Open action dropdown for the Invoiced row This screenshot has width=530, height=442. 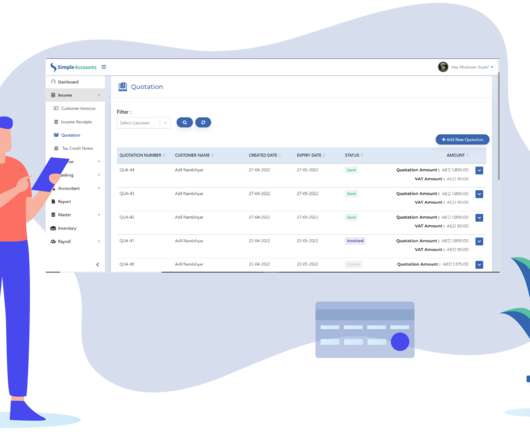pyautogui.click(x=479, y=241)
